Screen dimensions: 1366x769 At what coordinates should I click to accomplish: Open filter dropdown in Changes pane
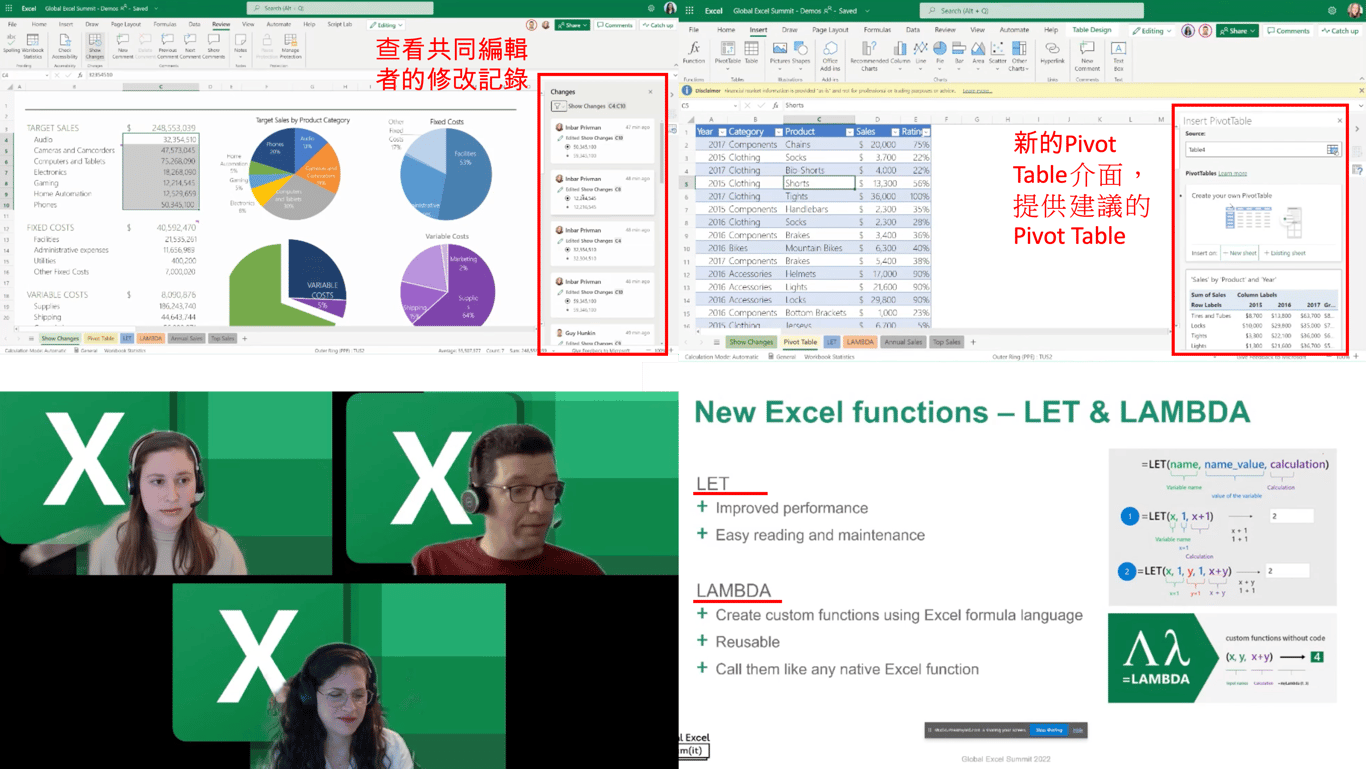click(x=558, y=106)
